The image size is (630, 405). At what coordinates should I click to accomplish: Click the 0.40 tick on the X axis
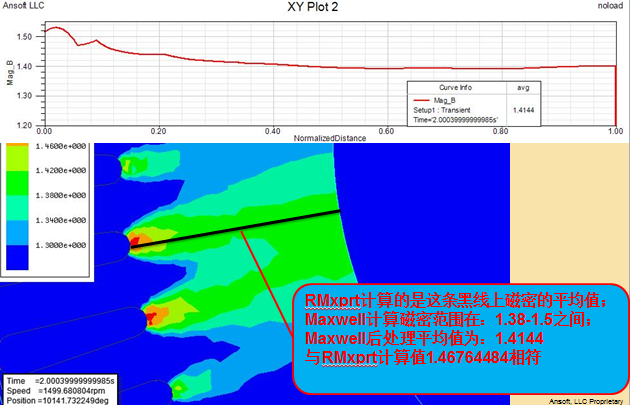273,131
